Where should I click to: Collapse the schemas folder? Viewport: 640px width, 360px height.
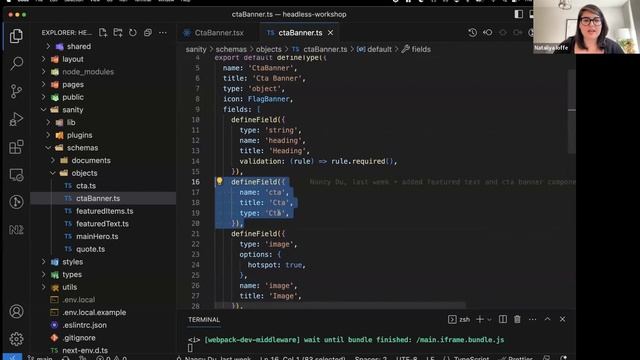coord(82,148)
